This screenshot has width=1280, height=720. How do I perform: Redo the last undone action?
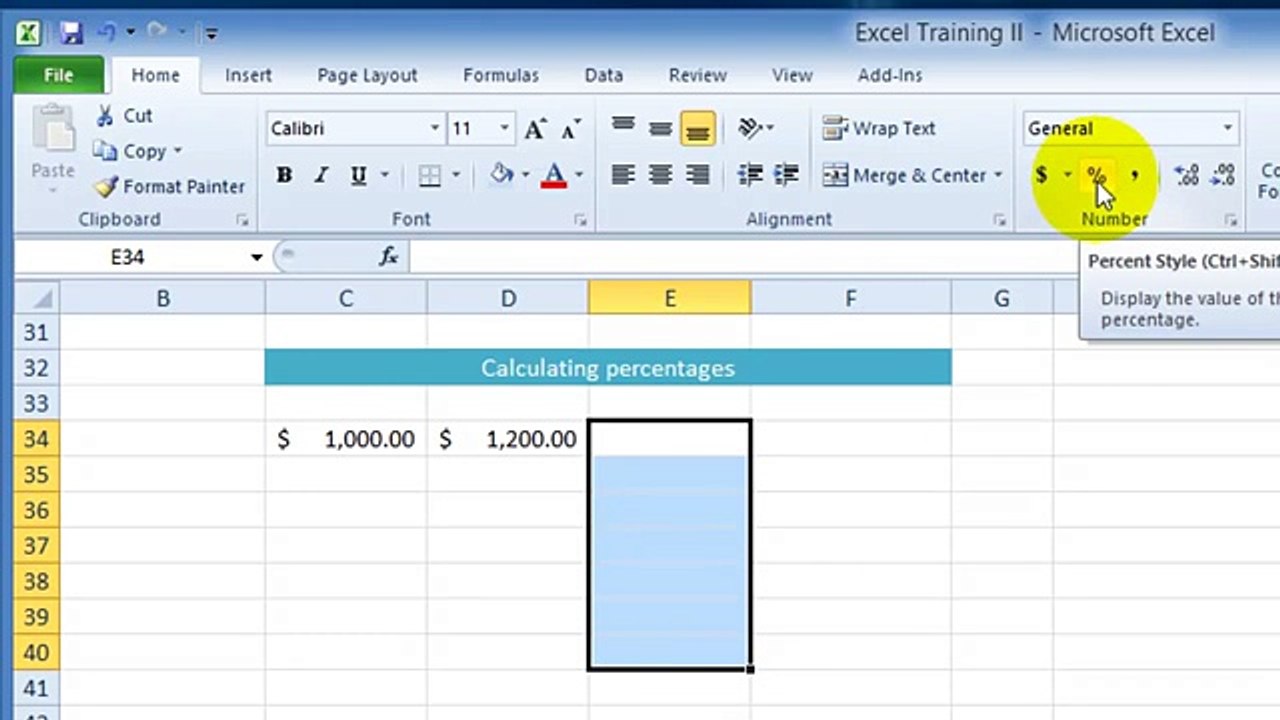[x=156, y=33]
